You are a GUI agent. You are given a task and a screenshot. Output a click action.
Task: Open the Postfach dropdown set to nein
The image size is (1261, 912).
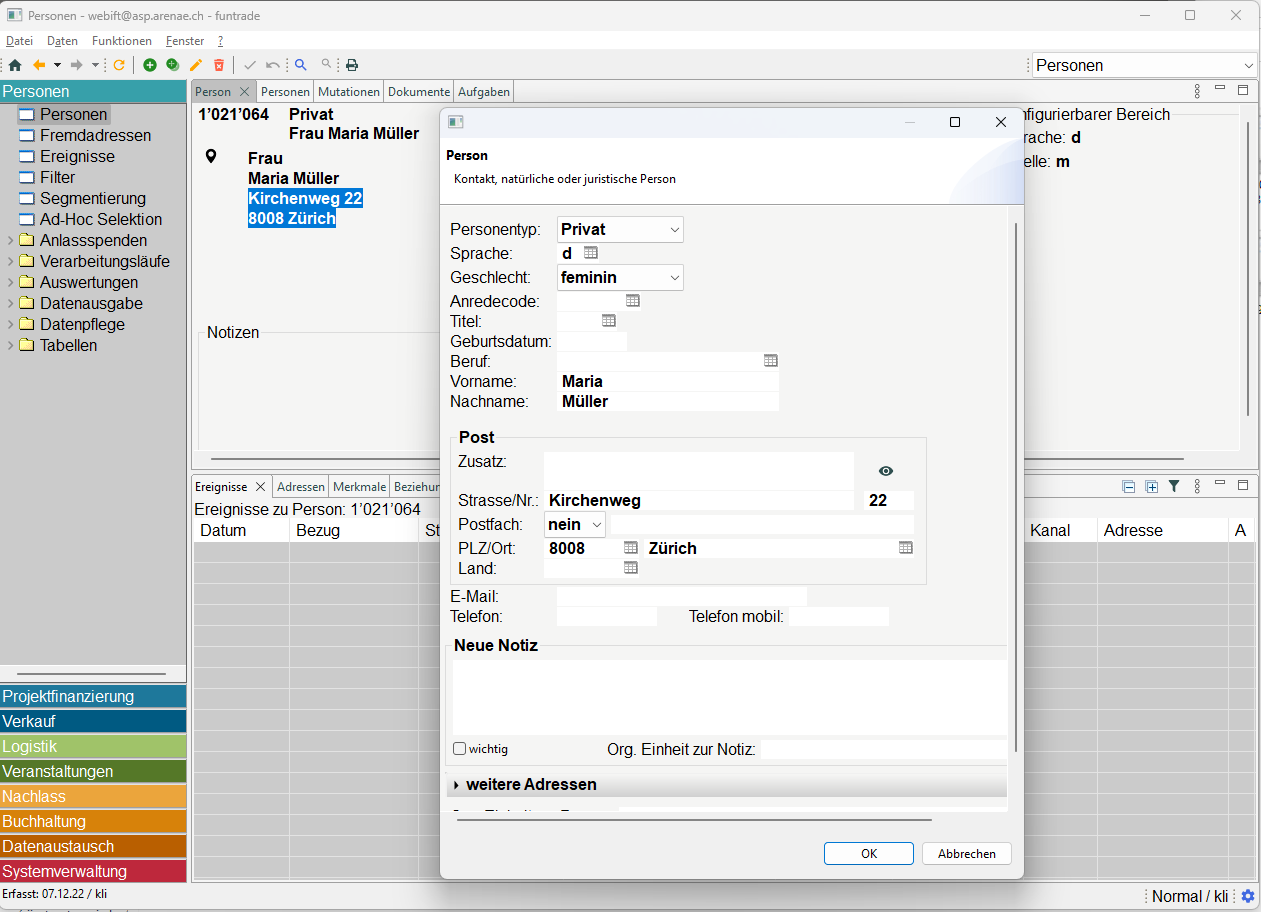(x=575, y=524)
